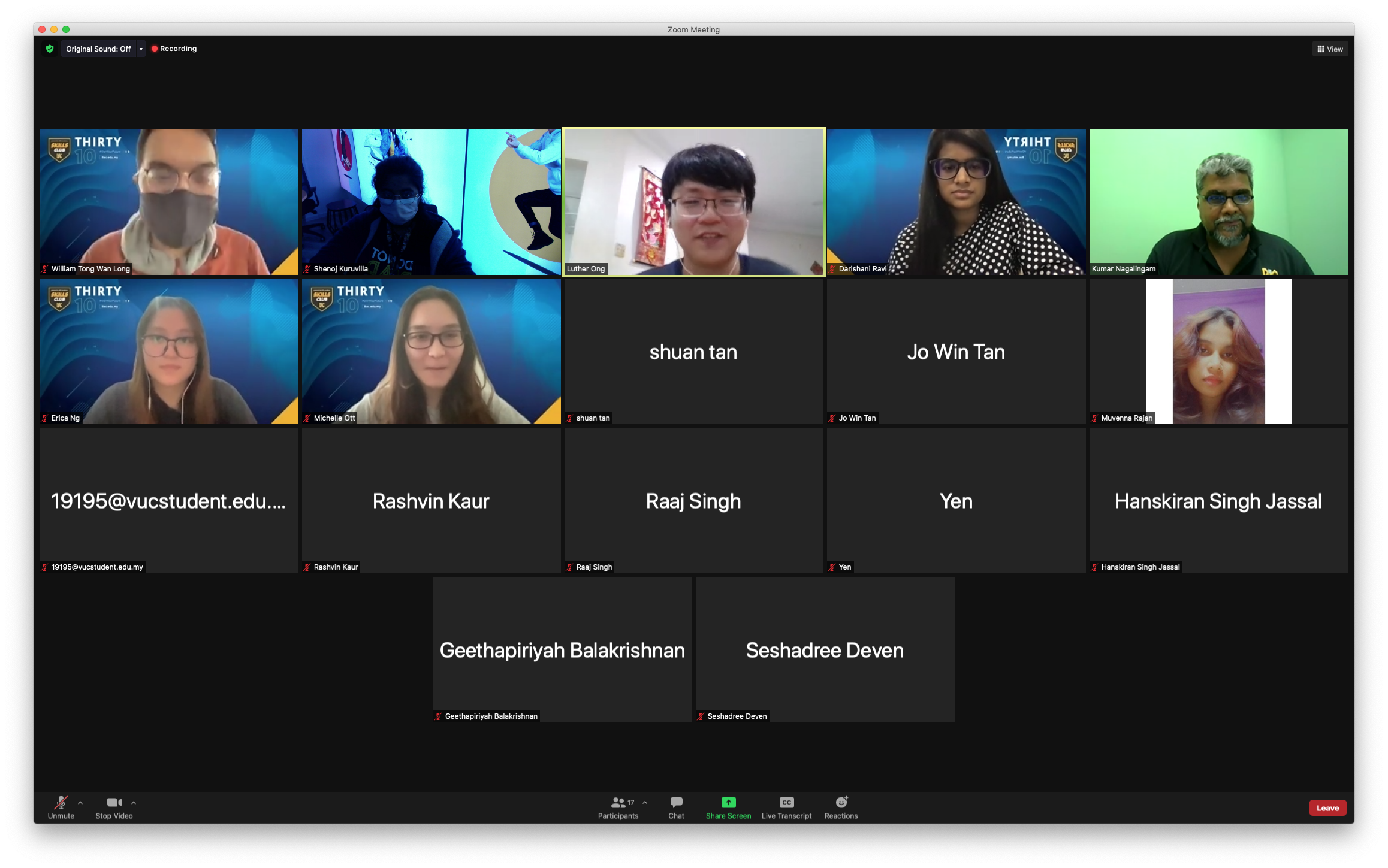Image resolution: width=1388 pixels, height=868 pixels.
Task: Click the Unmute microphone icon
Action: tap(61, 802)
